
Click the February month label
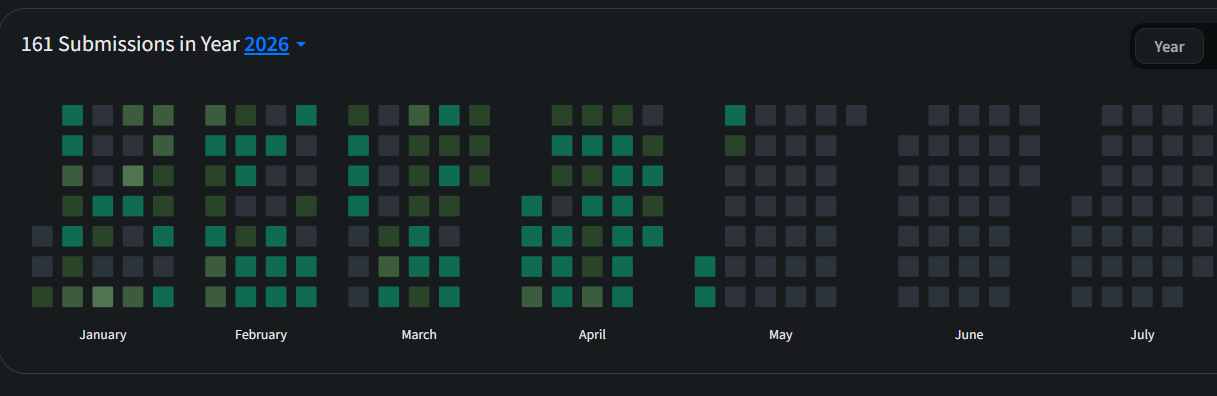[261, 335]
